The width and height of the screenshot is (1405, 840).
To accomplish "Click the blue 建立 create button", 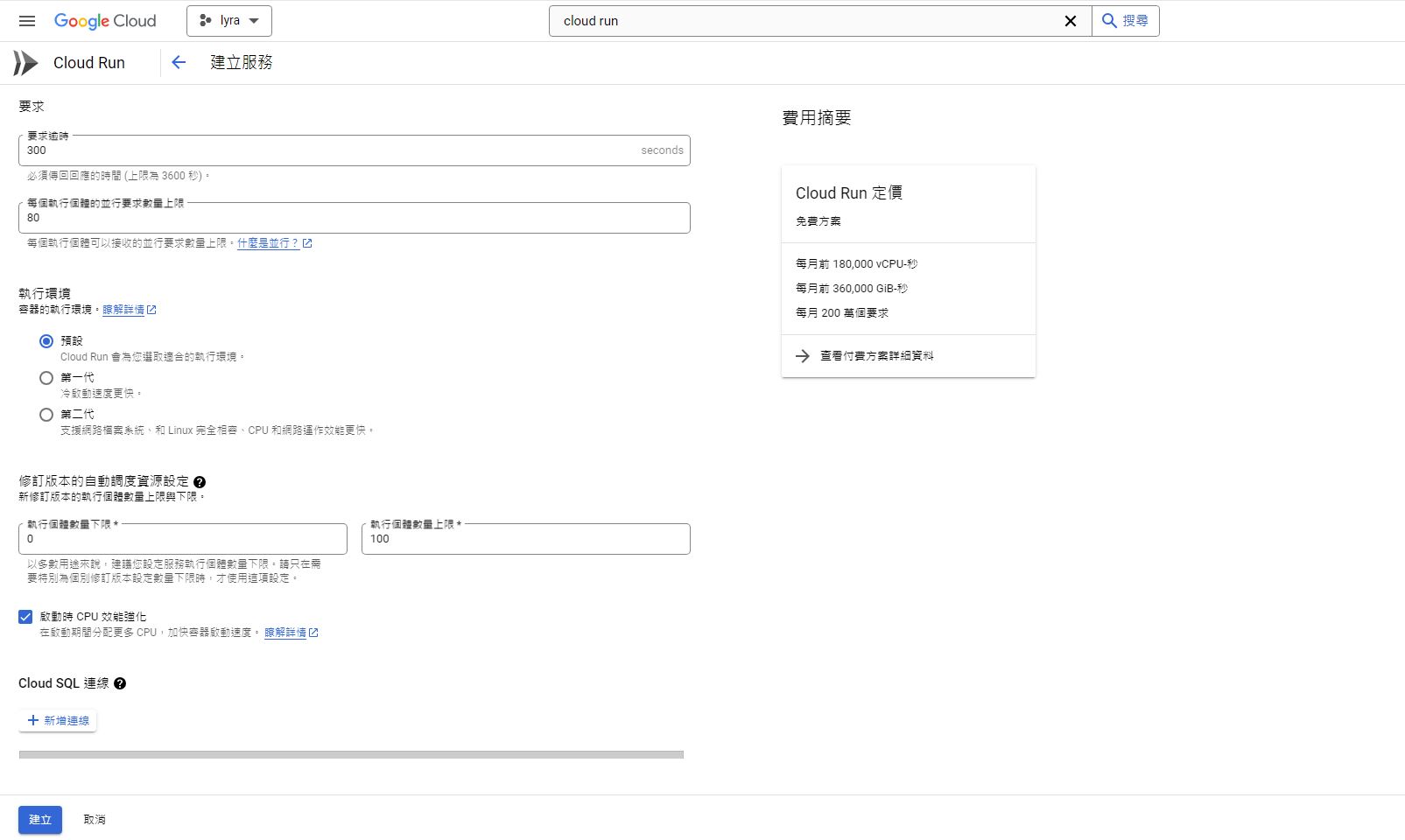I will click(40, 820).
